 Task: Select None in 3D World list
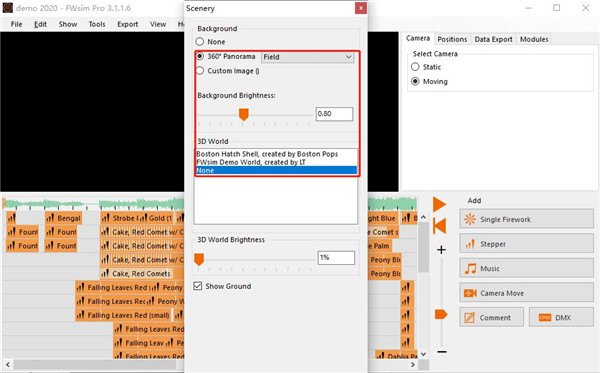276,171
